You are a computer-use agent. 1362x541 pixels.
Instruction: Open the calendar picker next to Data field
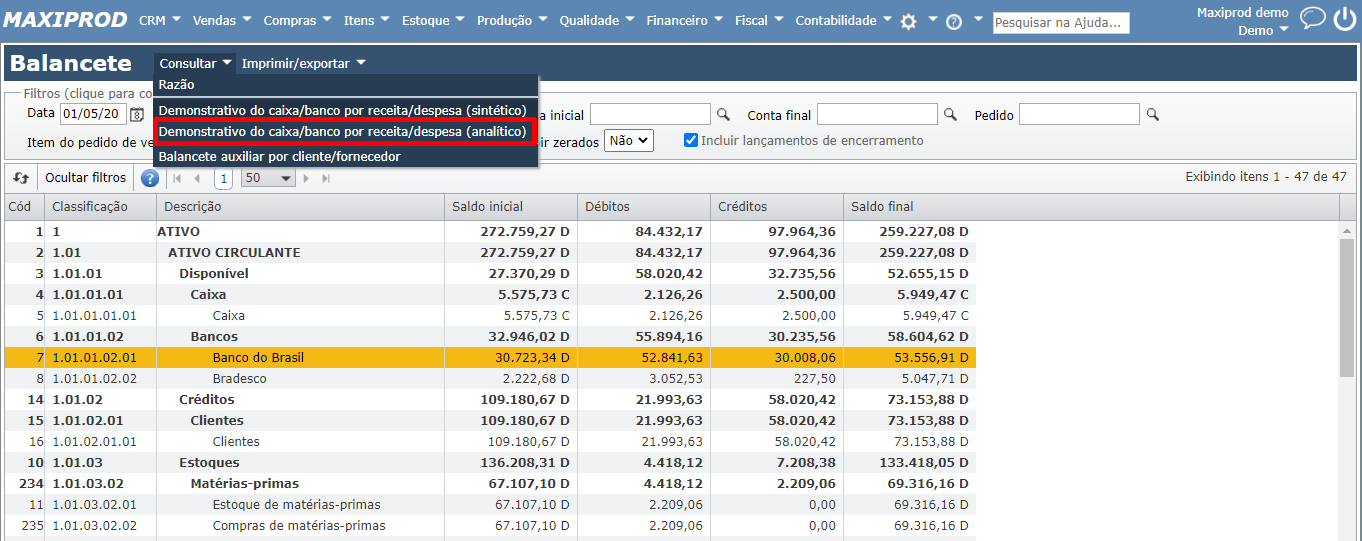pyautogui.click(x=137, y=114)
